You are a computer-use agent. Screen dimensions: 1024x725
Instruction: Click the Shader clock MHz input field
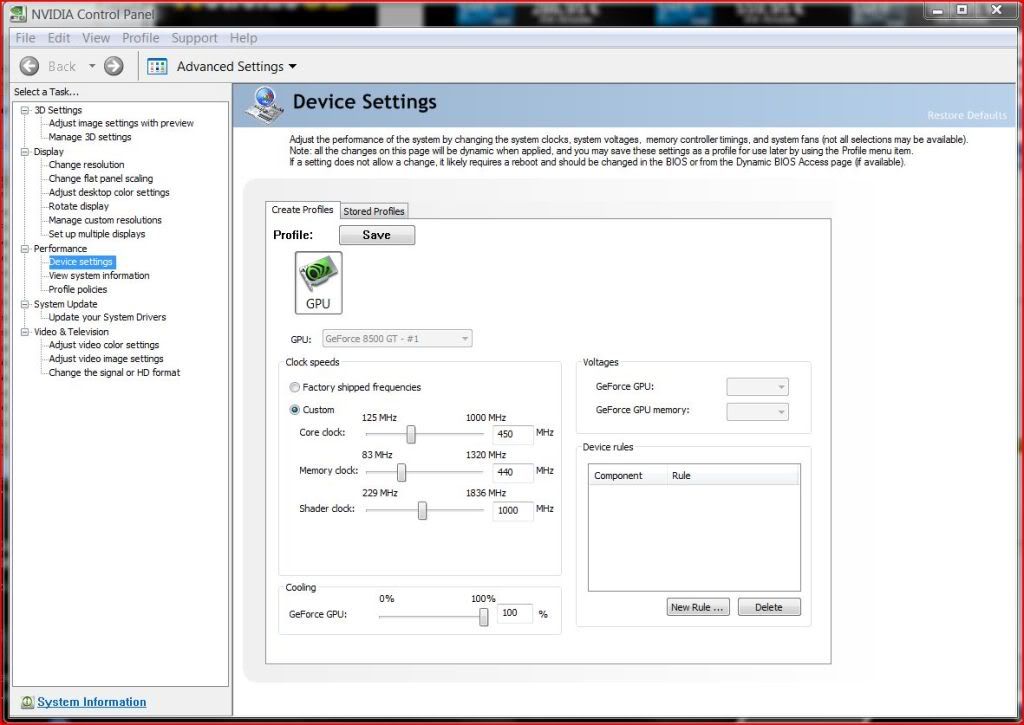tap(513, 510)
